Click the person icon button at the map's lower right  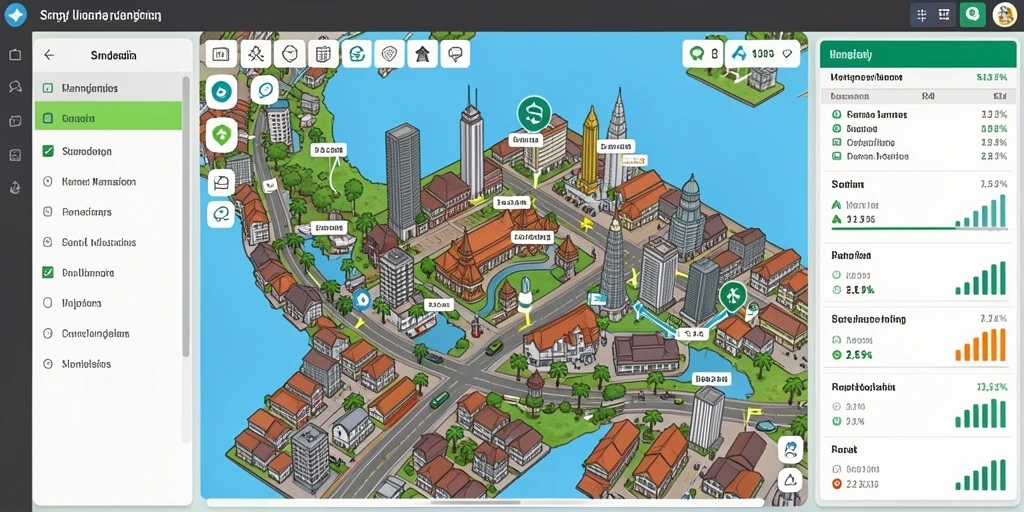coord(790,449)
